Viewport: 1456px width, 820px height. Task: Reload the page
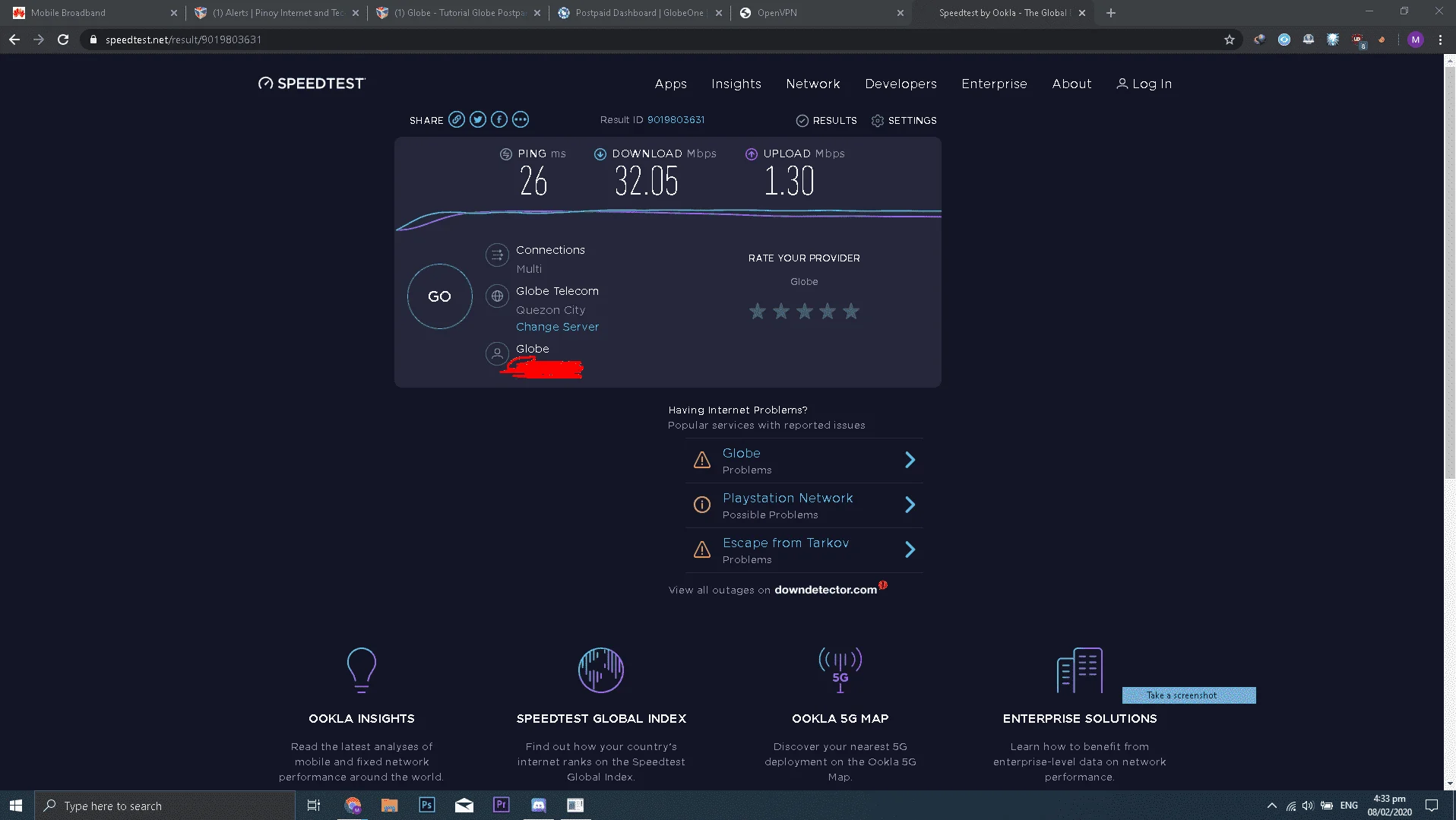pos(63,40)
